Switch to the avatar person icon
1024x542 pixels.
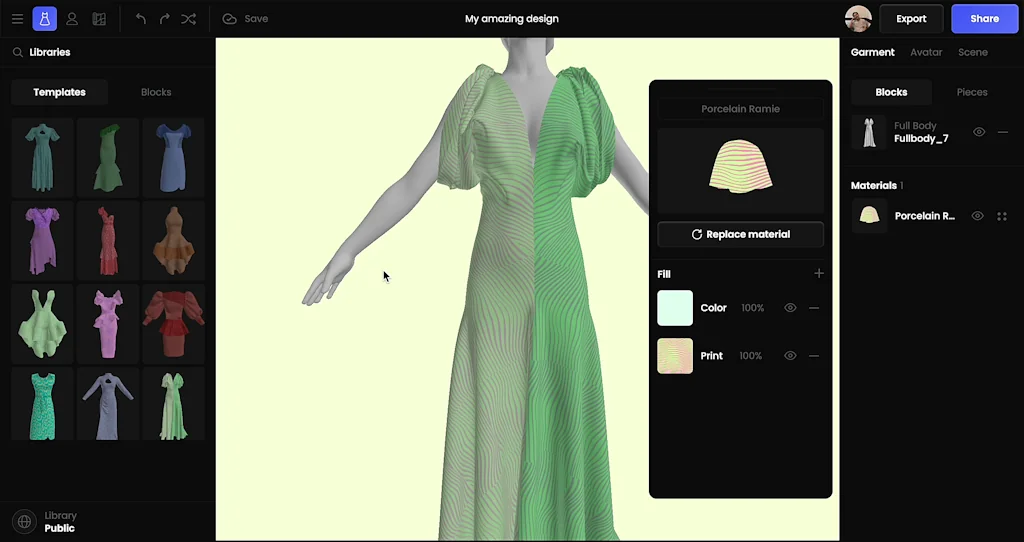point(72,19)
